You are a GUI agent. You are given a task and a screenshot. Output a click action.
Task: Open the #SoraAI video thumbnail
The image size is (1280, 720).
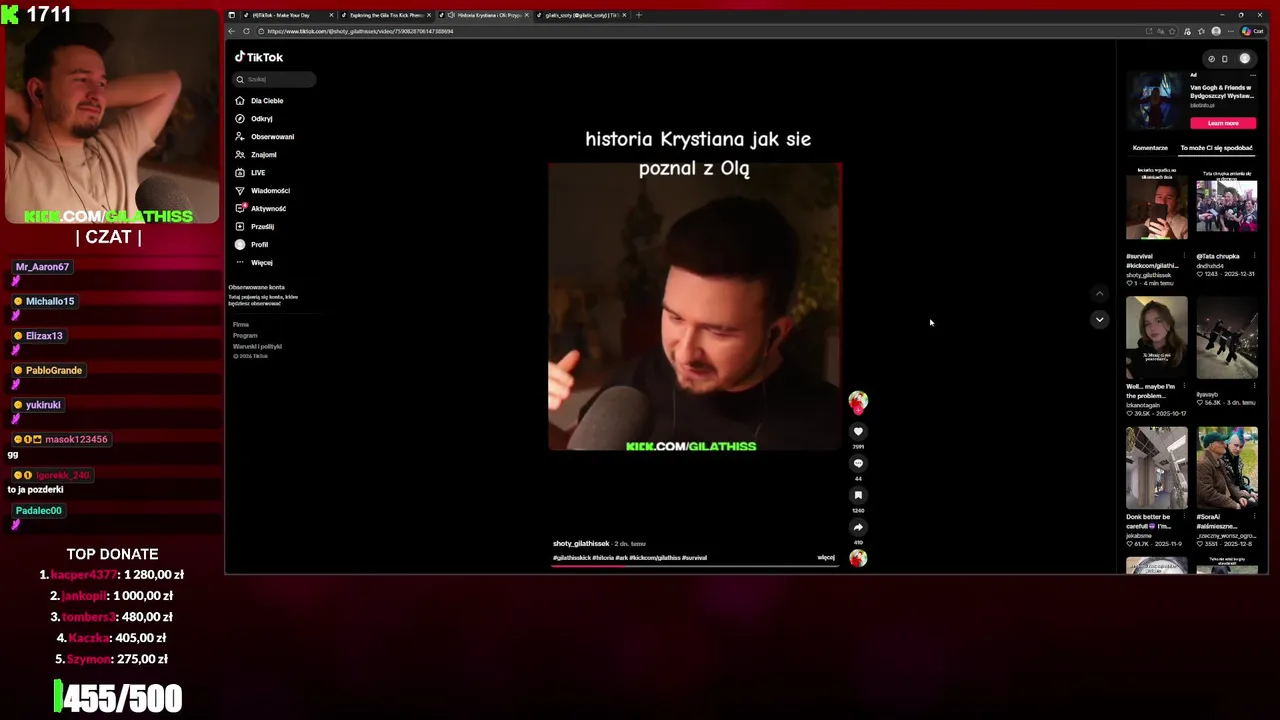point(1227,468)
